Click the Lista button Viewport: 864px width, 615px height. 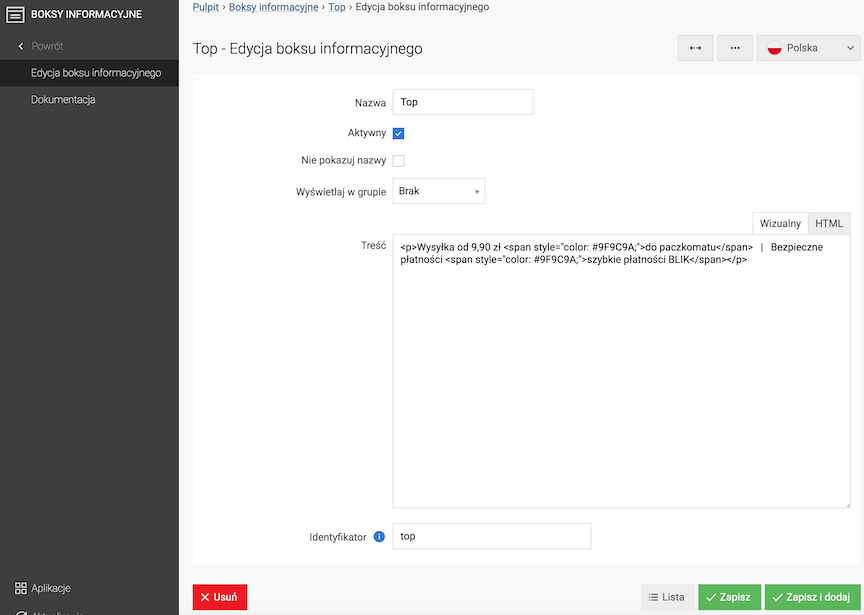667,597
